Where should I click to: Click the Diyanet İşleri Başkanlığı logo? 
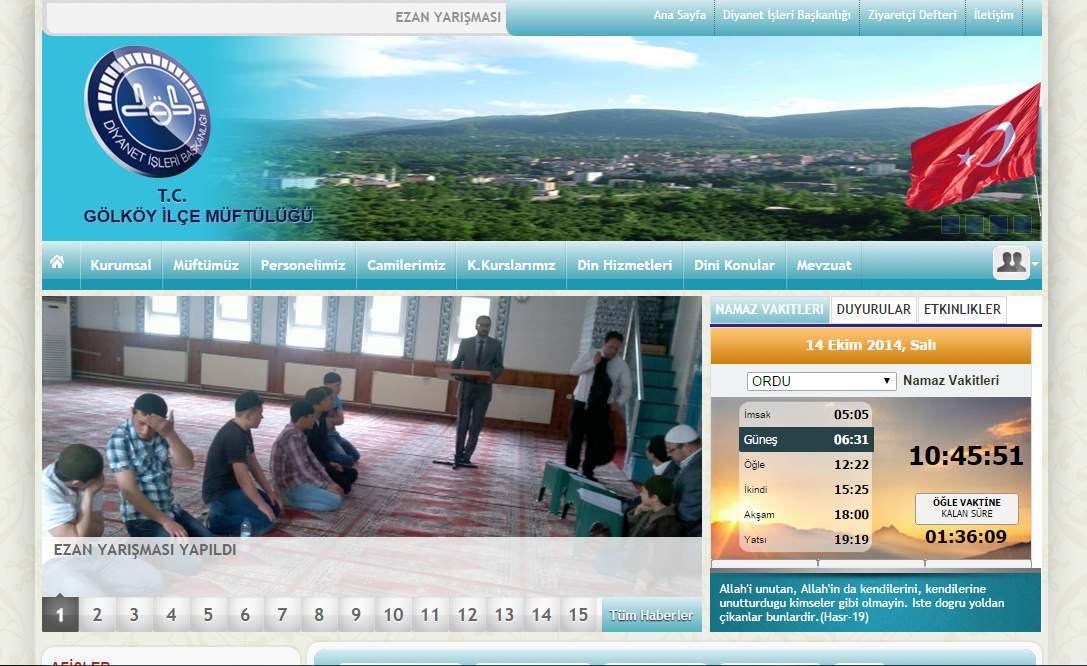click(x=148, y=112)
